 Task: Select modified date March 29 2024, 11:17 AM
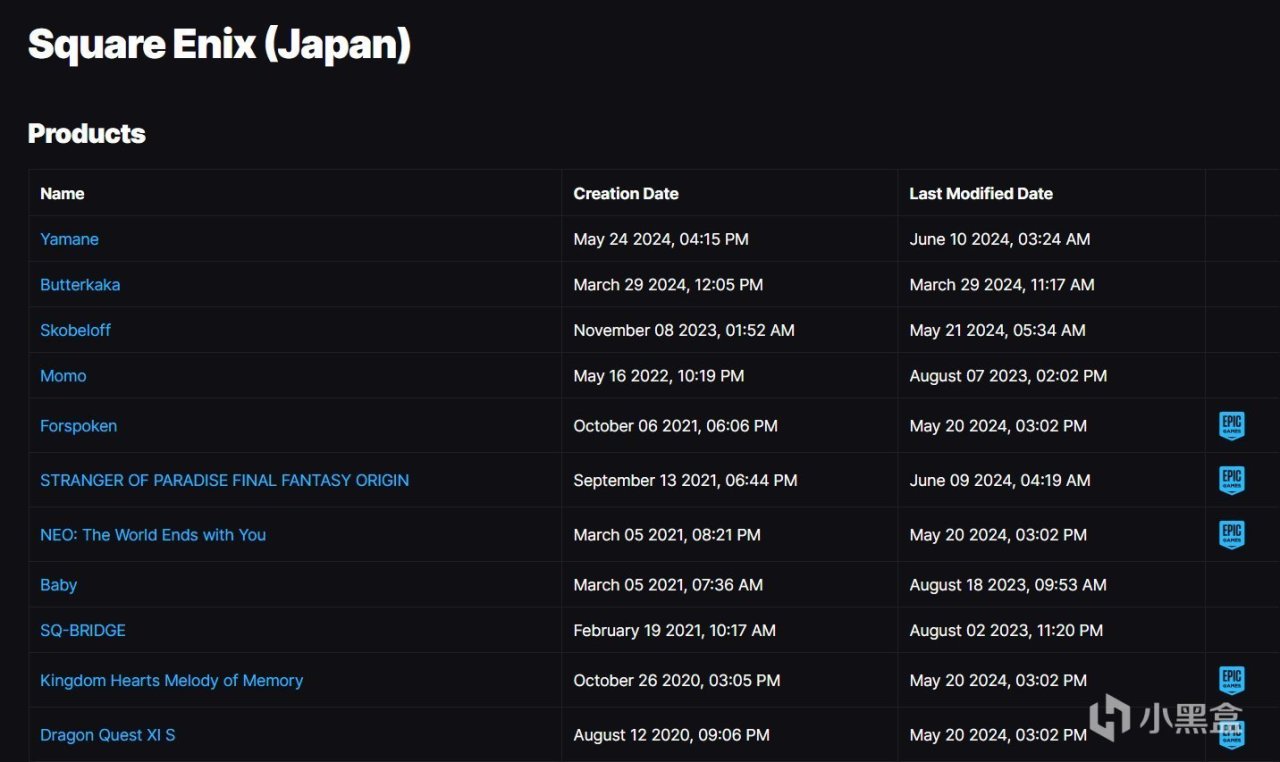pos(1002,285)
